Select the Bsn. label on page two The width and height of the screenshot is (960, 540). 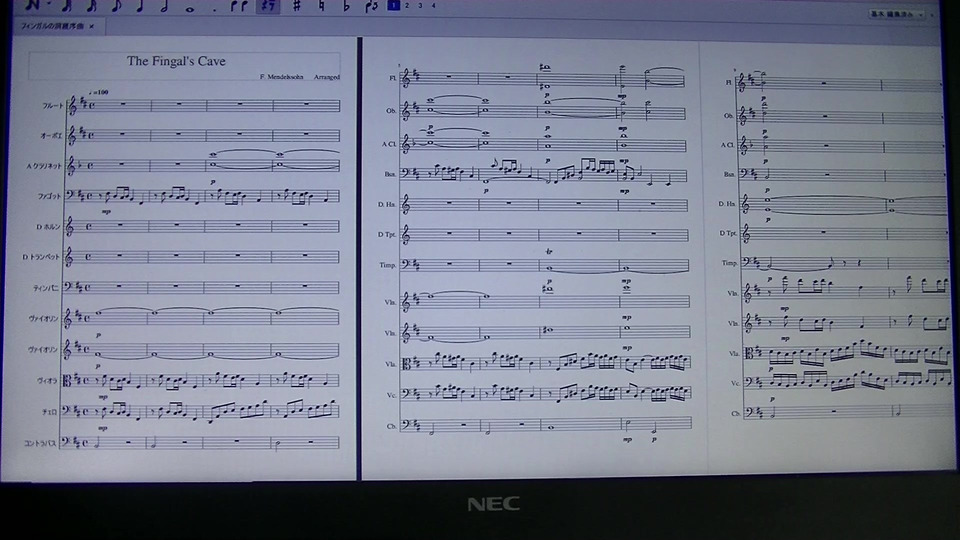coord(390,174)
